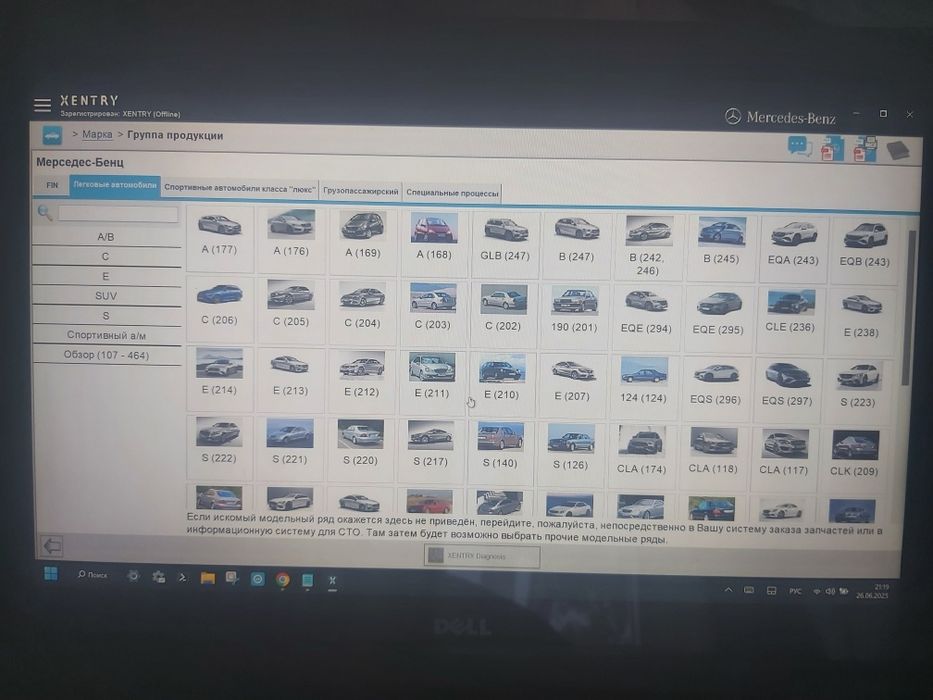This screenshot has height=700, width=933.
Task: Select the CLK (209) model tile
Action: pyautogui.click(x=854, y=459)
